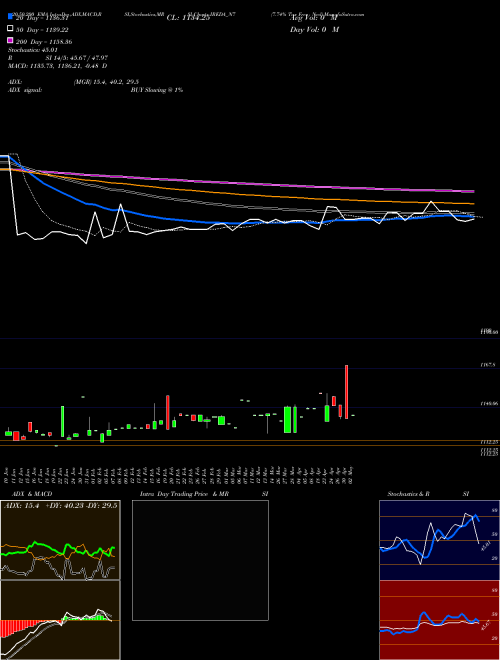The width and height of the screenshot is (500, 660).
Task: Click the 'Stochastics & R' panel title
Action: 408,494
